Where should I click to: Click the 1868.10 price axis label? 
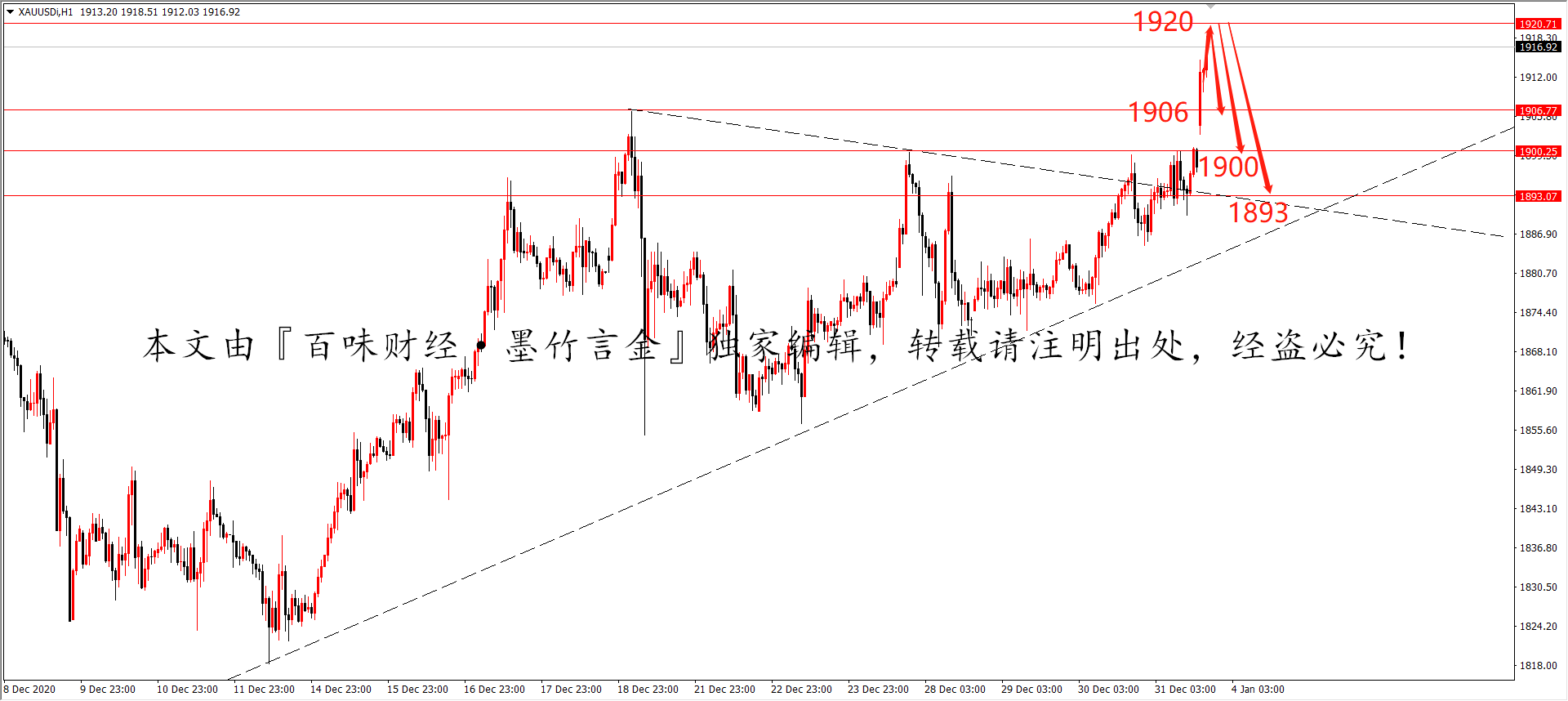coord(1538,352)
